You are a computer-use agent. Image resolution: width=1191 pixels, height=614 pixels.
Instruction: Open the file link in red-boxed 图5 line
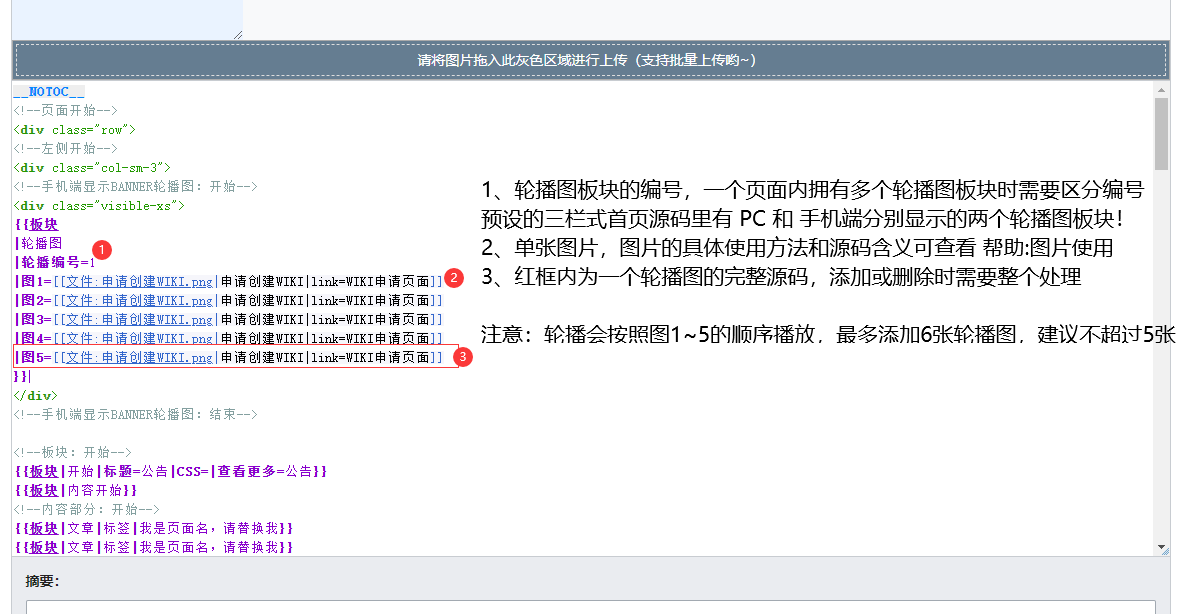click(x=138, y=357)
